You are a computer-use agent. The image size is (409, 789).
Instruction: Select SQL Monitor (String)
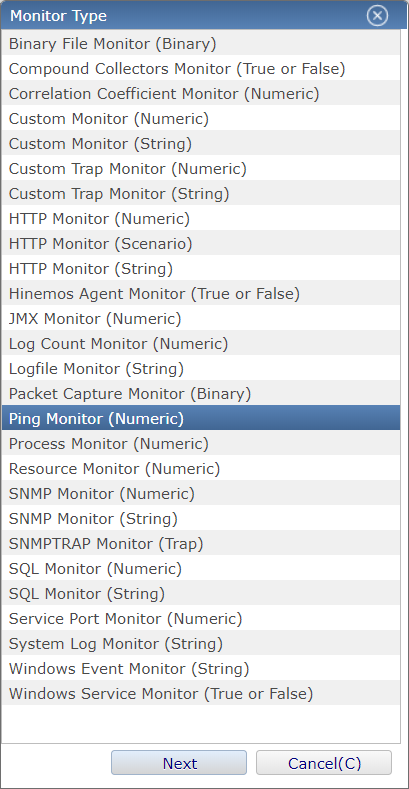pos(201,594)
